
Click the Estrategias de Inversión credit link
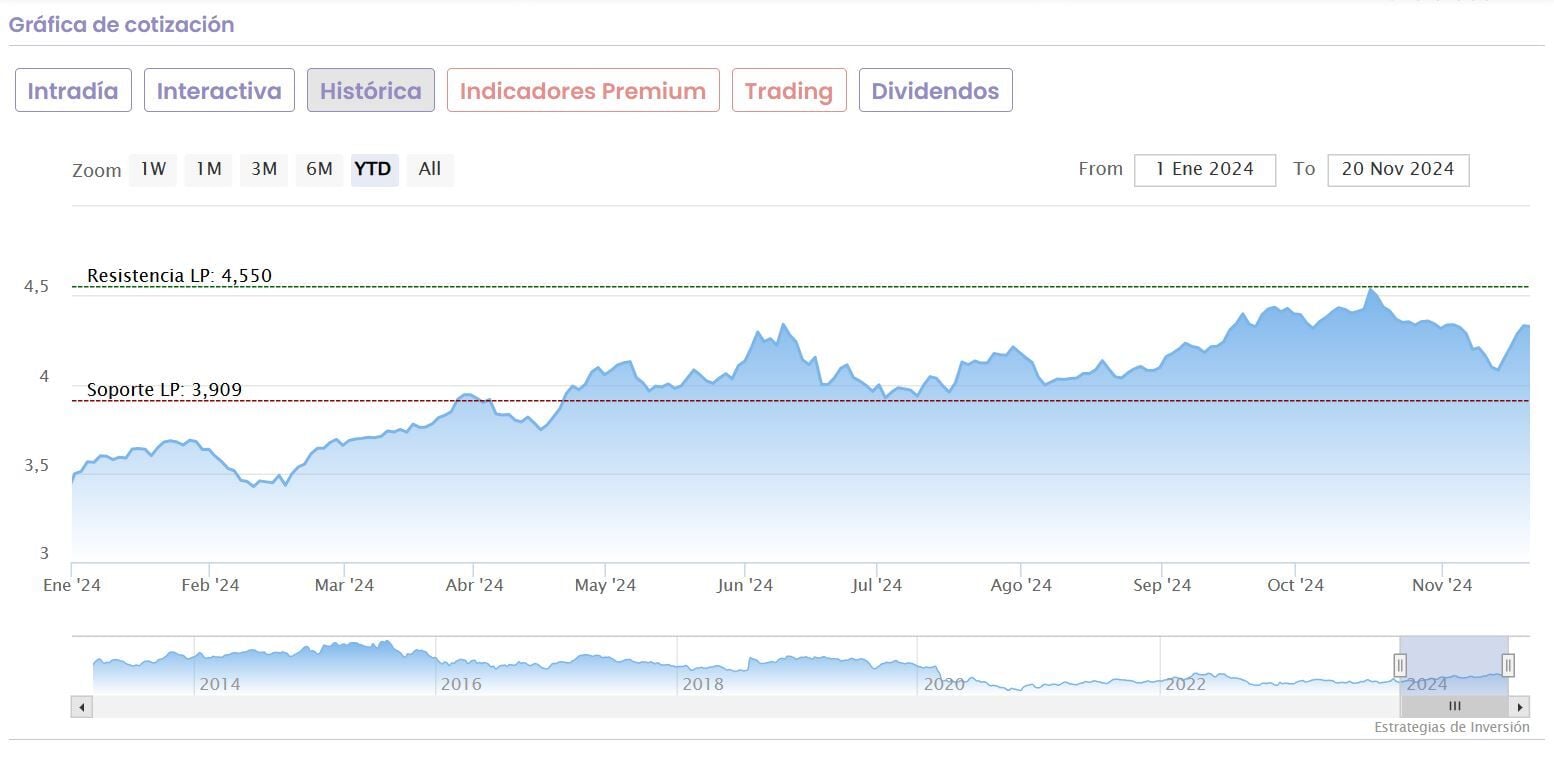tap(1451, 727)
